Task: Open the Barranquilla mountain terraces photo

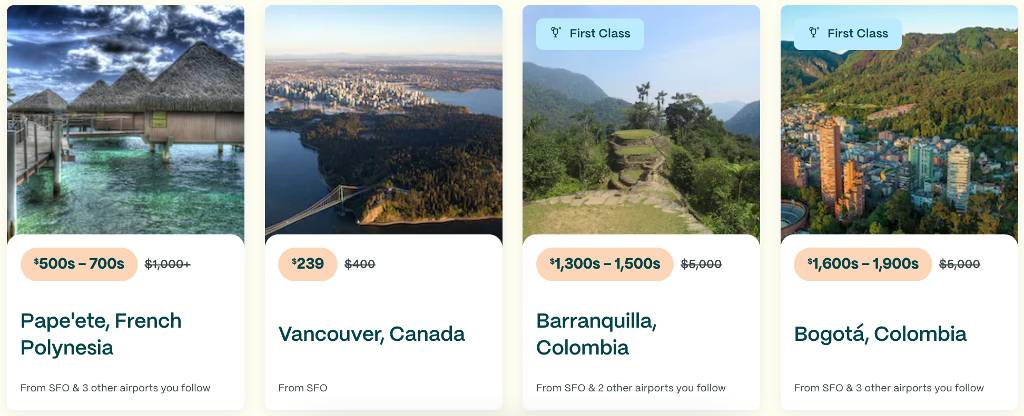Action: pos(641,123)
